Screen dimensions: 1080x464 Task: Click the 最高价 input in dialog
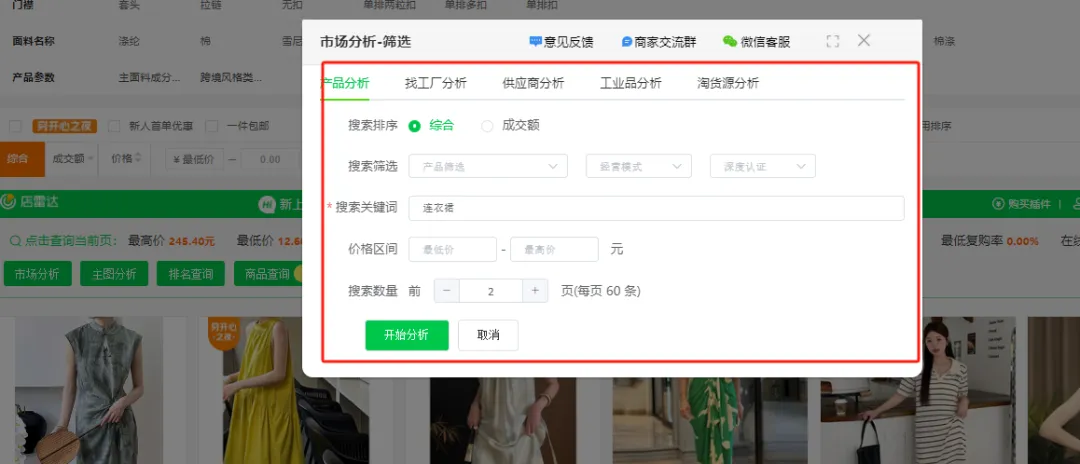pyautogui.click(x=554, y=249)
